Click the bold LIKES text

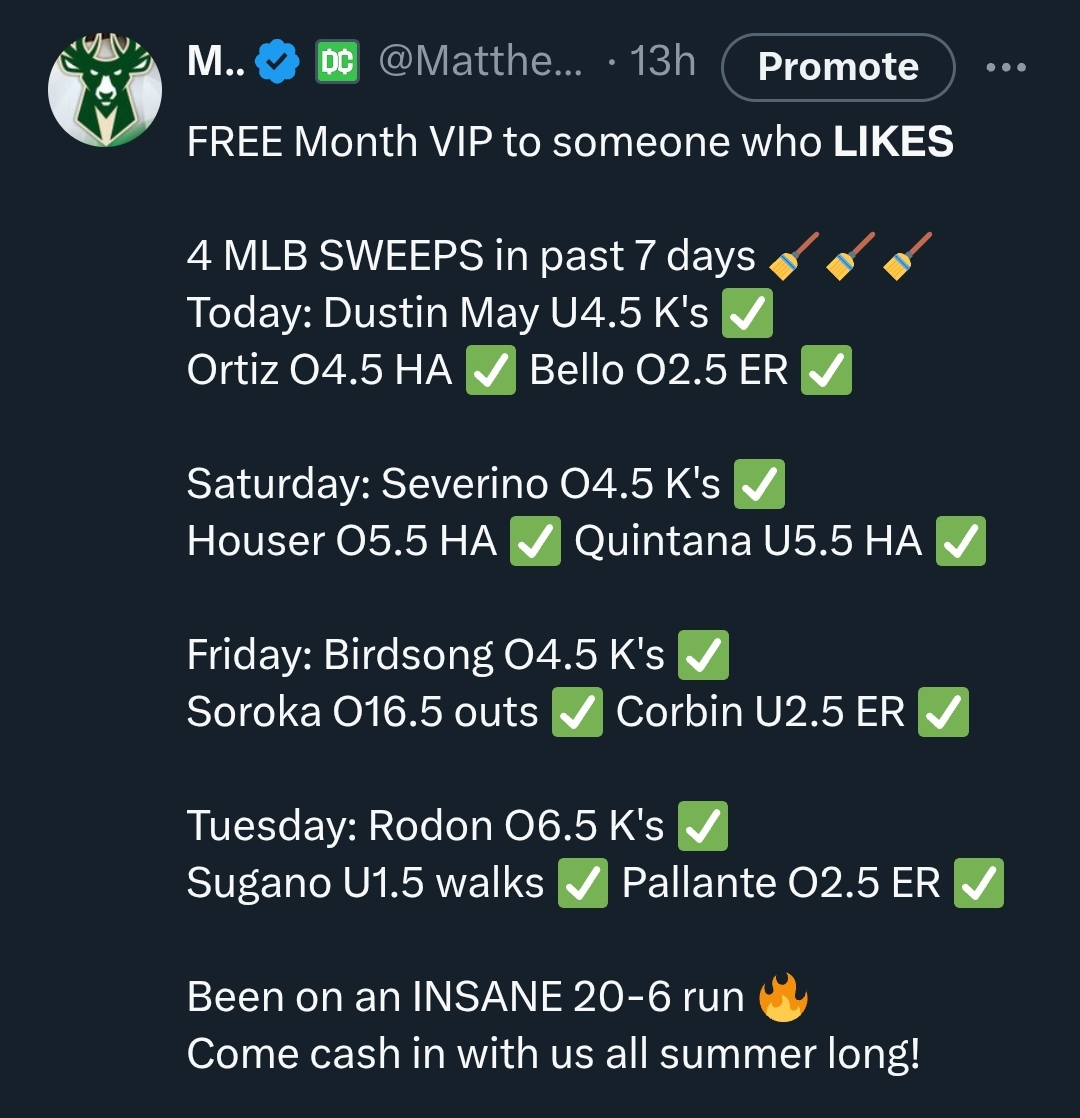(893, 141)
